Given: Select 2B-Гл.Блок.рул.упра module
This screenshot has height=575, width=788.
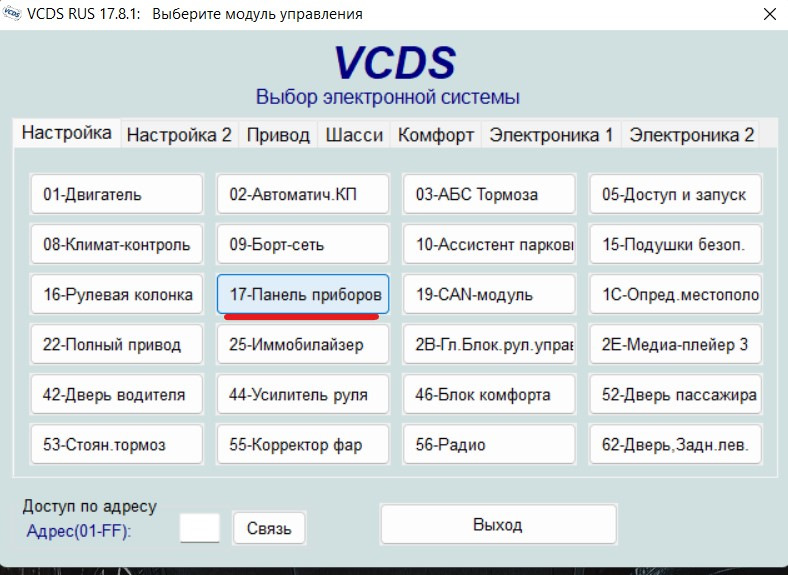Looking at the screenshot, I should (489, 344).
